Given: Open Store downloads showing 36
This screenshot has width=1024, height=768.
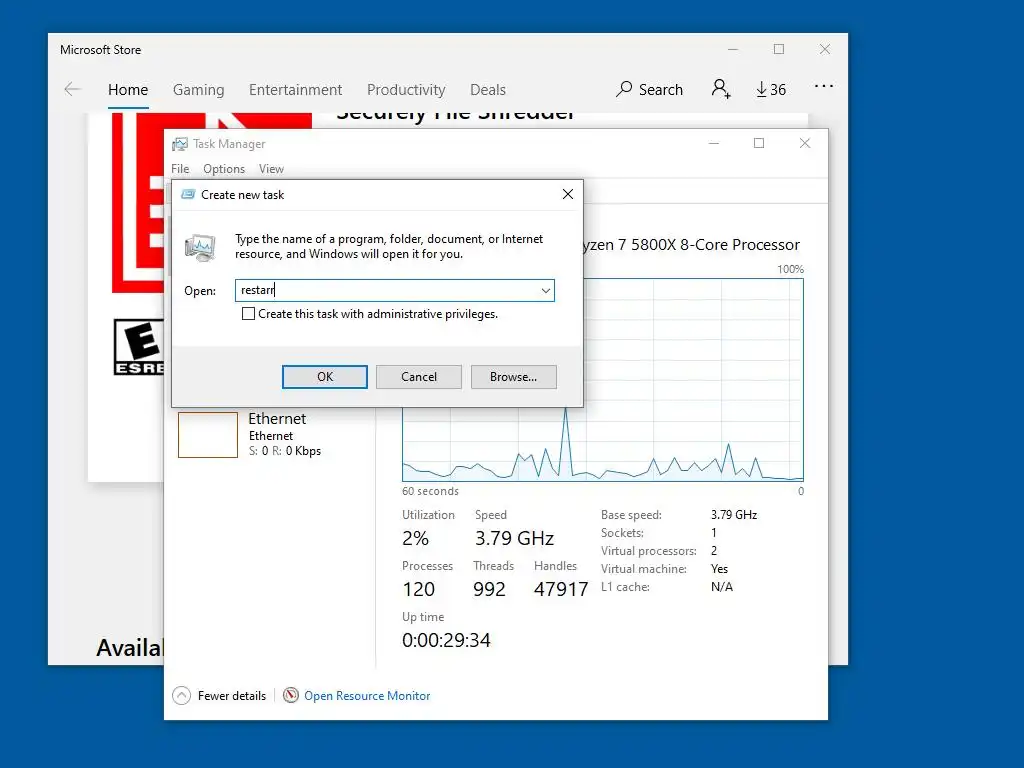Looking at the screenshot, I should click(771, 89).
